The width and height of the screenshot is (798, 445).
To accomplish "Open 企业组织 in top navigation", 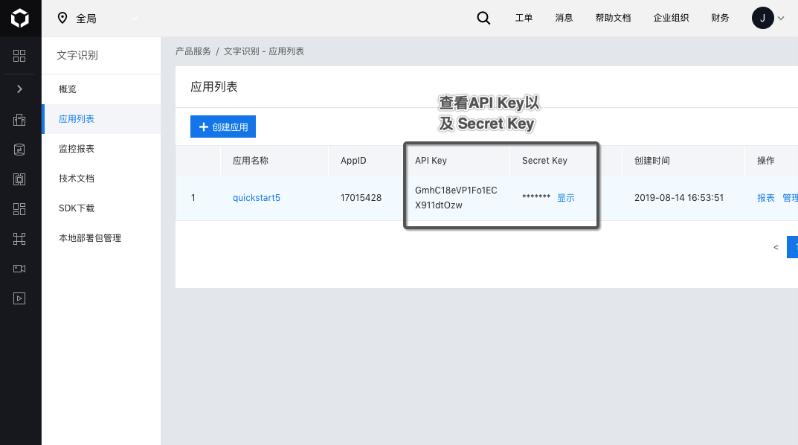I will 671,18.
